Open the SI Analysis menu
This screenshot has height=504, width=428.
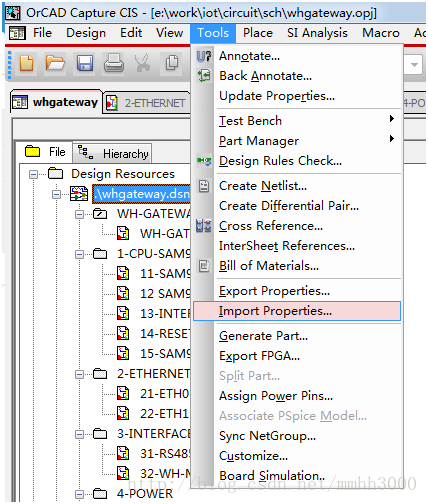[x=317, y=33]
